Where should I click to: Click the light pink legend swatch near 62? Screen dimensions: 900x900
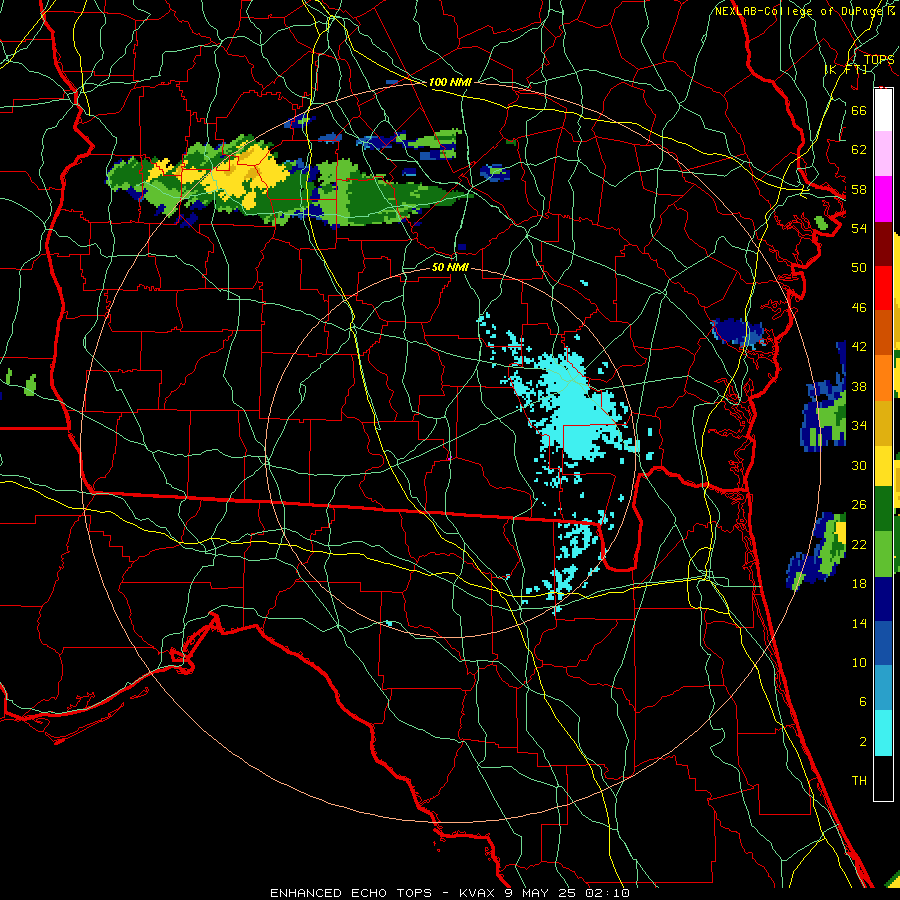coord(883,154)
